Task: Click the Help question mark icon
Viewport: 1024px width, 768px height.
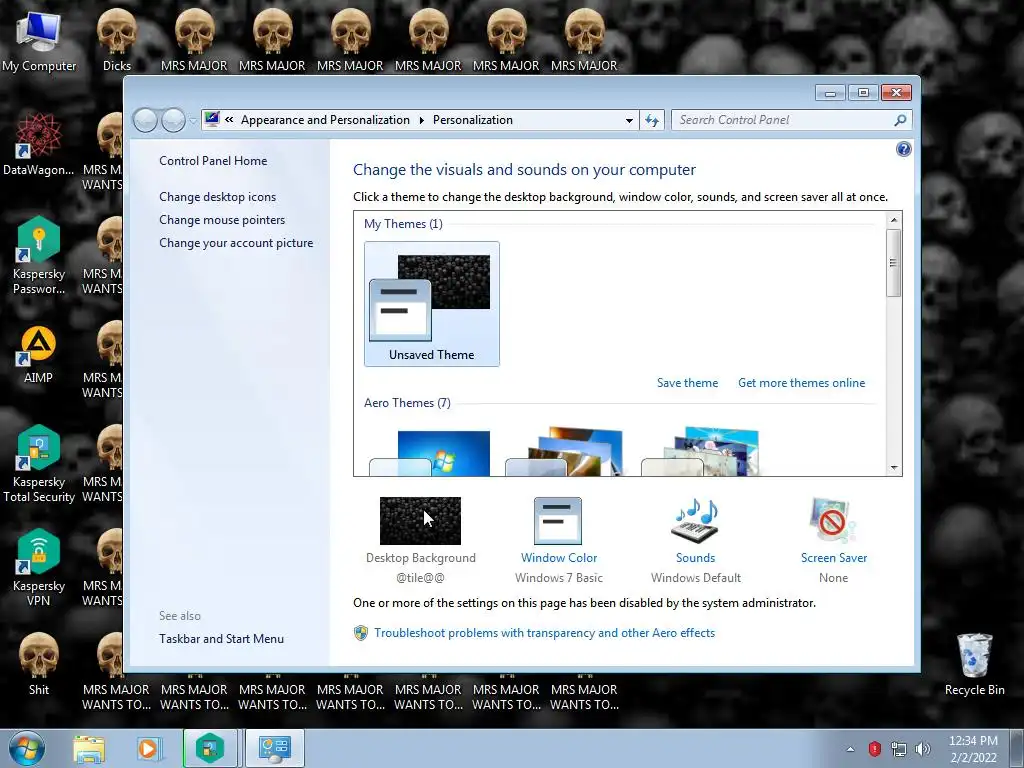Action: tap(904, 150)
